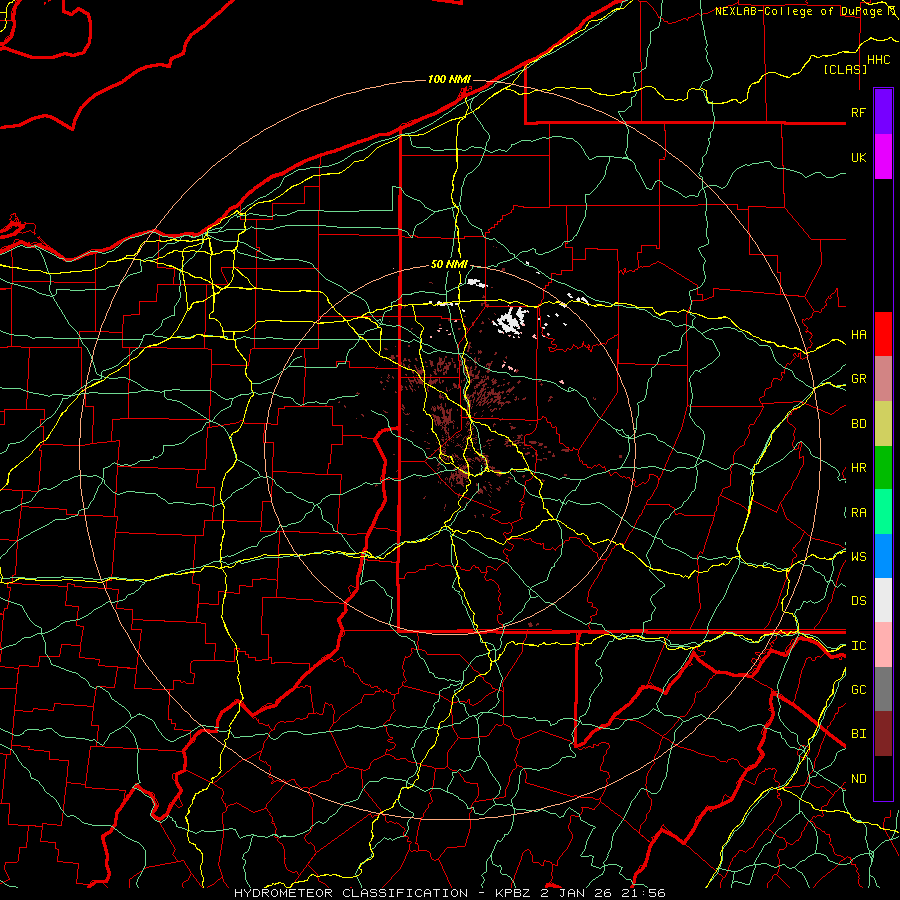Click the 100 NMI range ring label
The image size is (900, 900).
(449, 79)
